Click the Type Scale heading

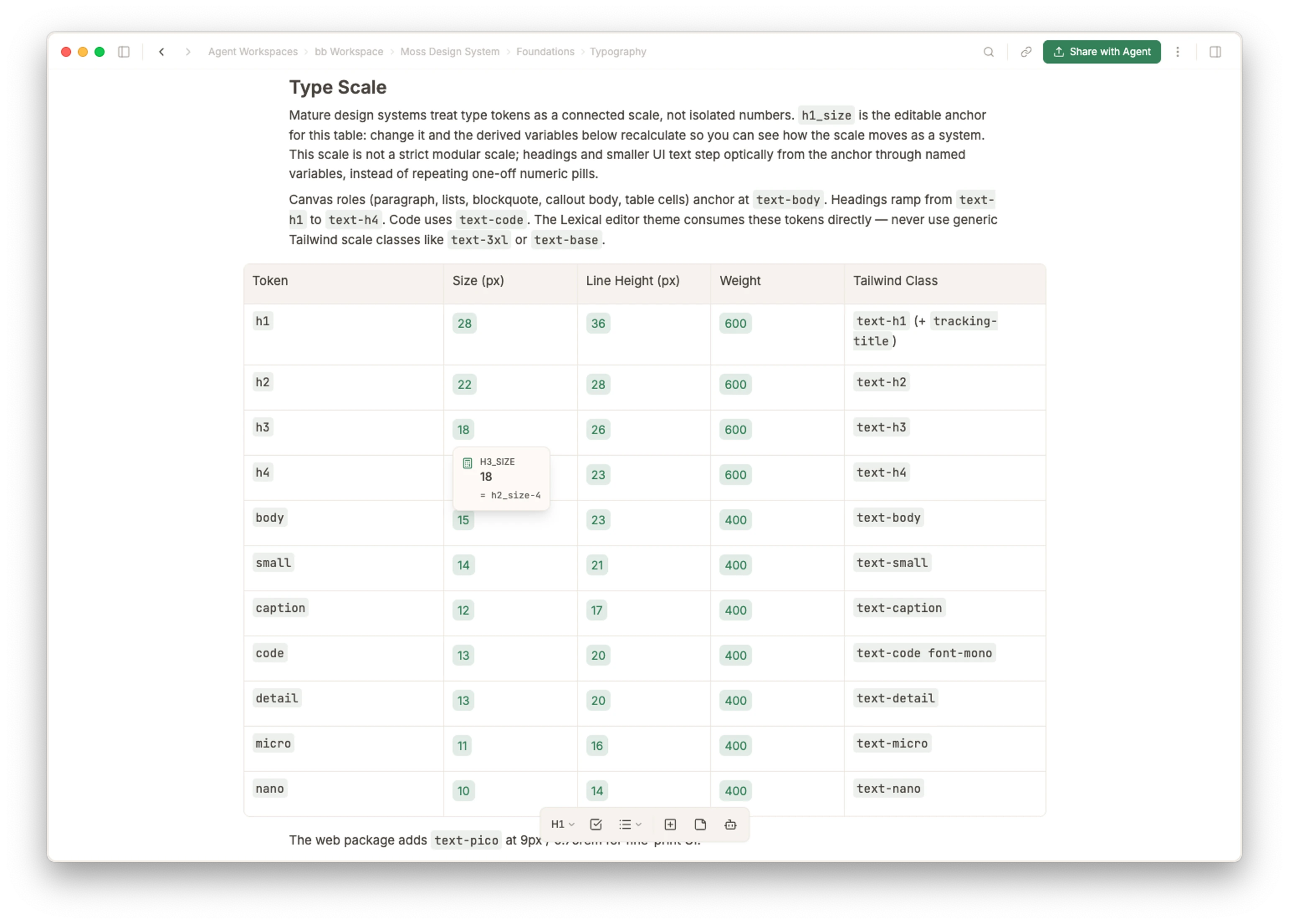click(x=338, y=87)
